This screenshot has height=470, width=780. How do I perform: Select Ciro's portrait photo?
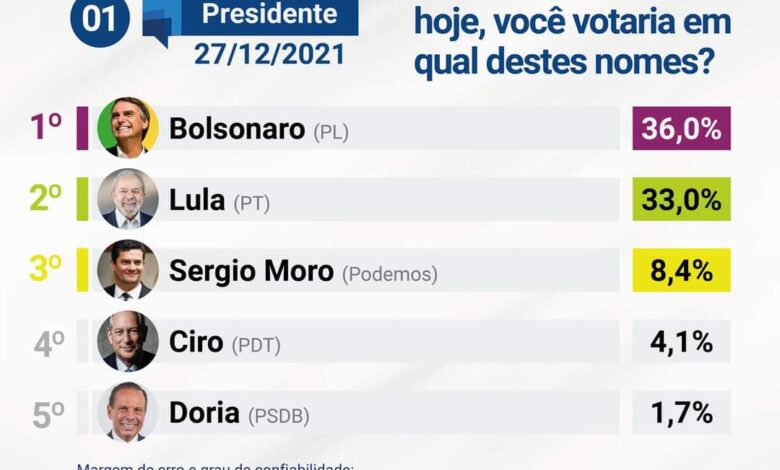(x=128, y=341)
